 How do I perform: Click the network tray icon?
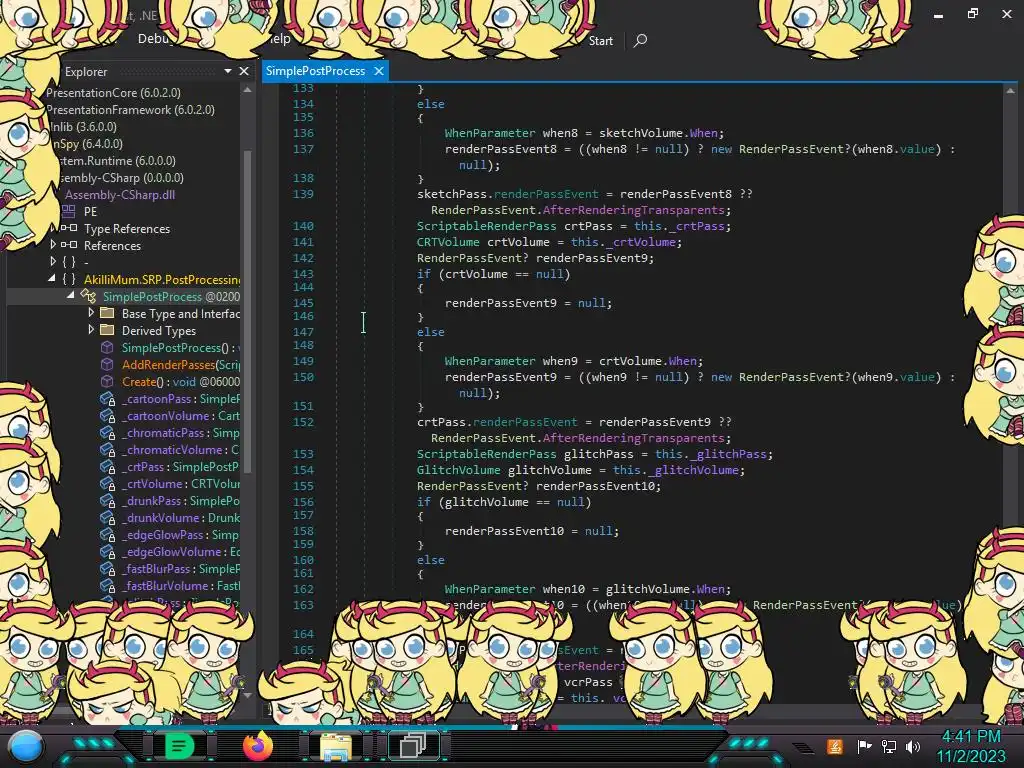(889, 746)
